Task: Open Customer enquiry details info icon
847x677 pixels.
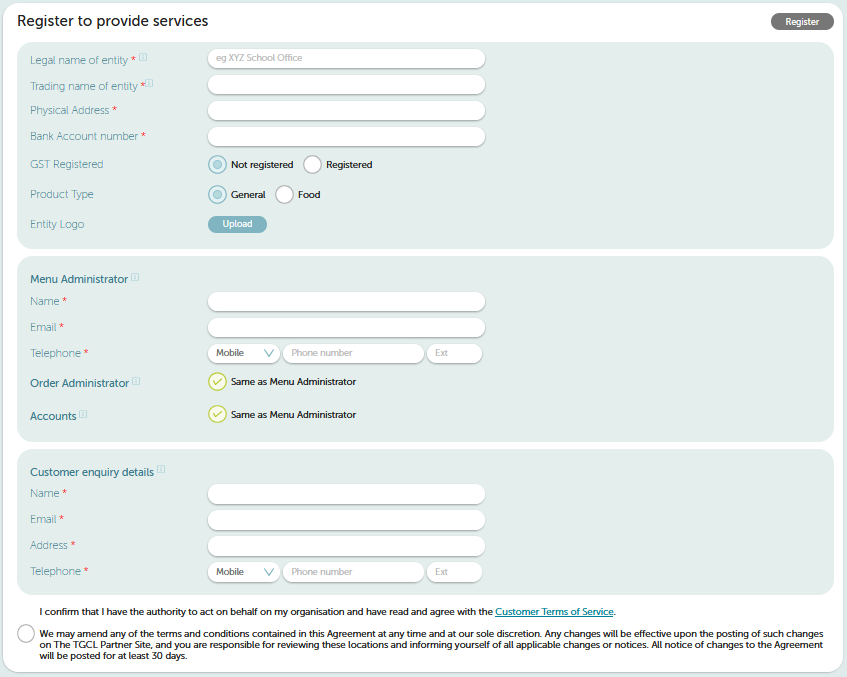Action: (x=161, y=469)
